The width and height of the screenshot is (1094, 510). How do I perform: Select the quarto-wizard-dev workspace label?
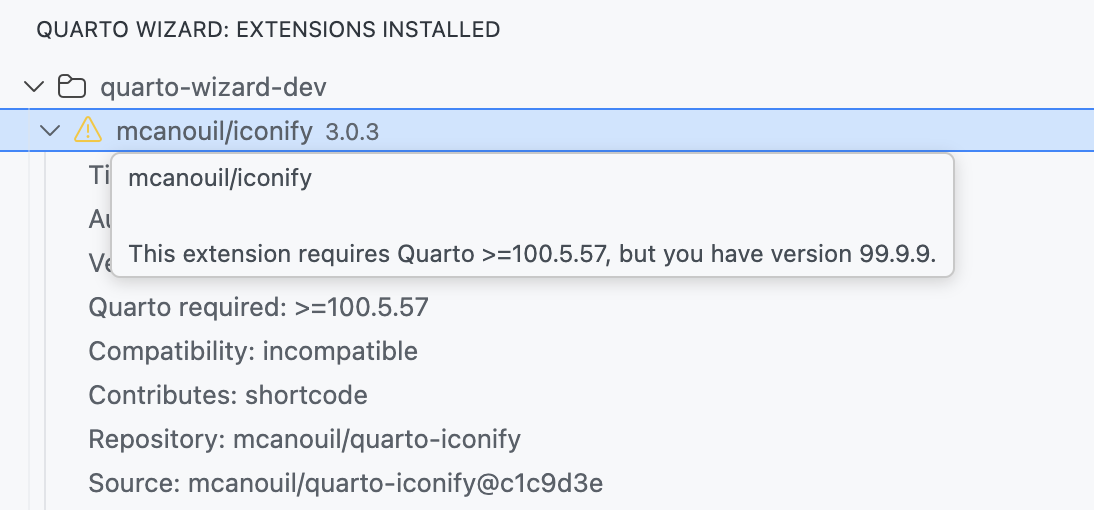click(x=212, y=87)
